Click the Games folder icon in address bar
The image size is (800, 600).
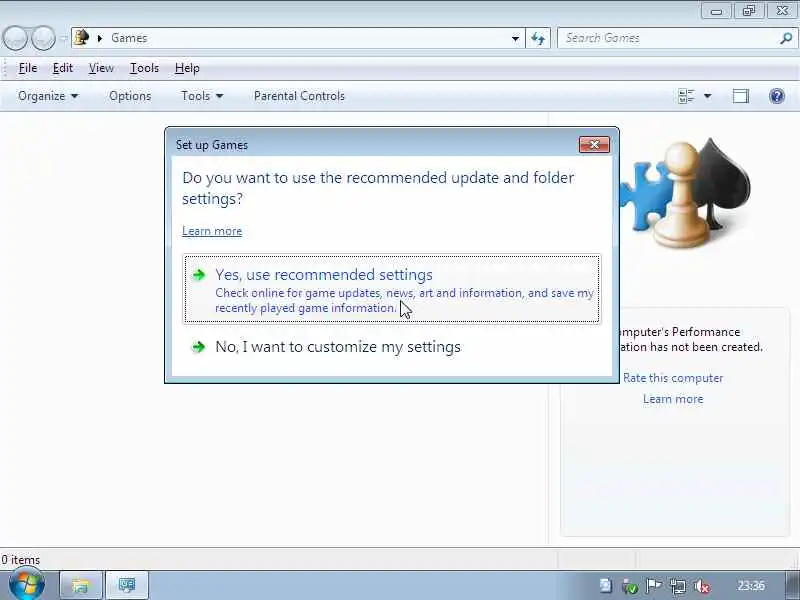pos(82,38)
